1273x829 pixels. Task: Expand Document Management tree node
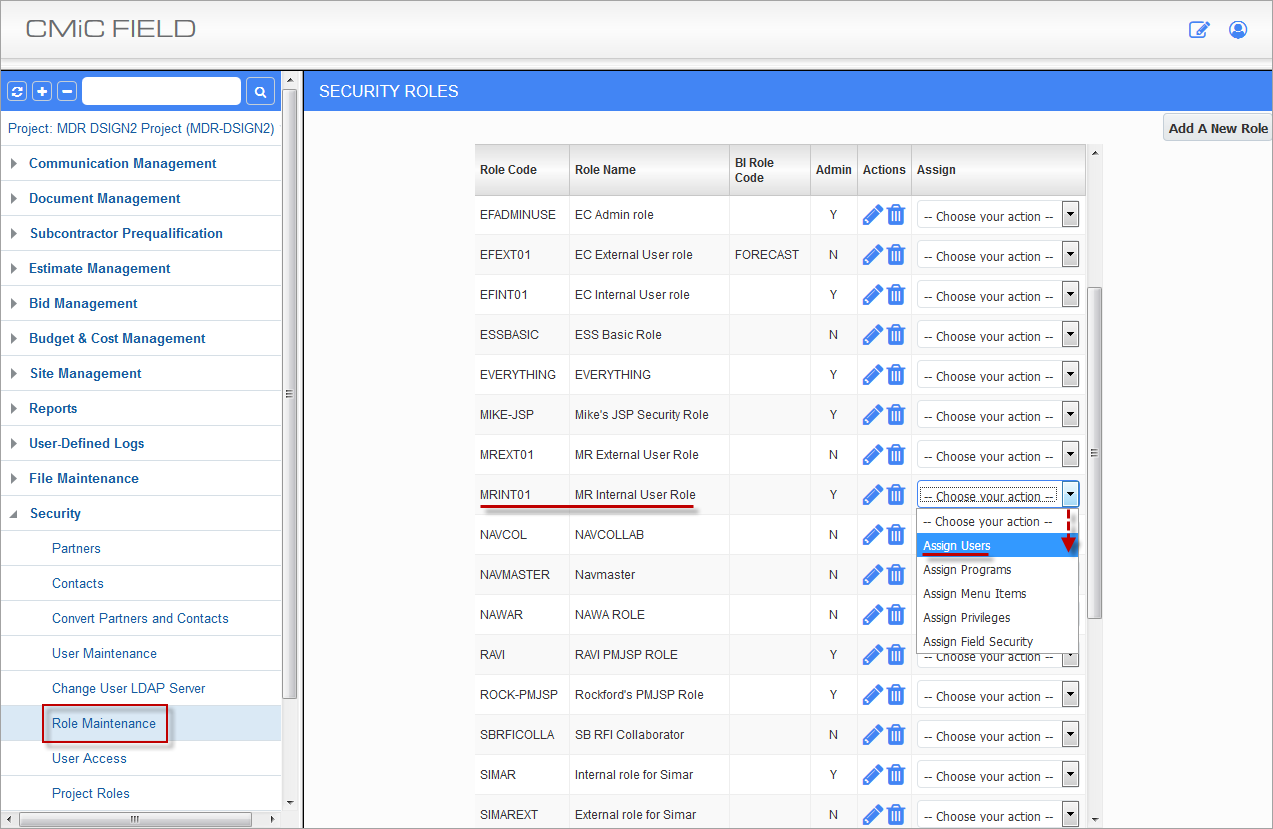14,198
